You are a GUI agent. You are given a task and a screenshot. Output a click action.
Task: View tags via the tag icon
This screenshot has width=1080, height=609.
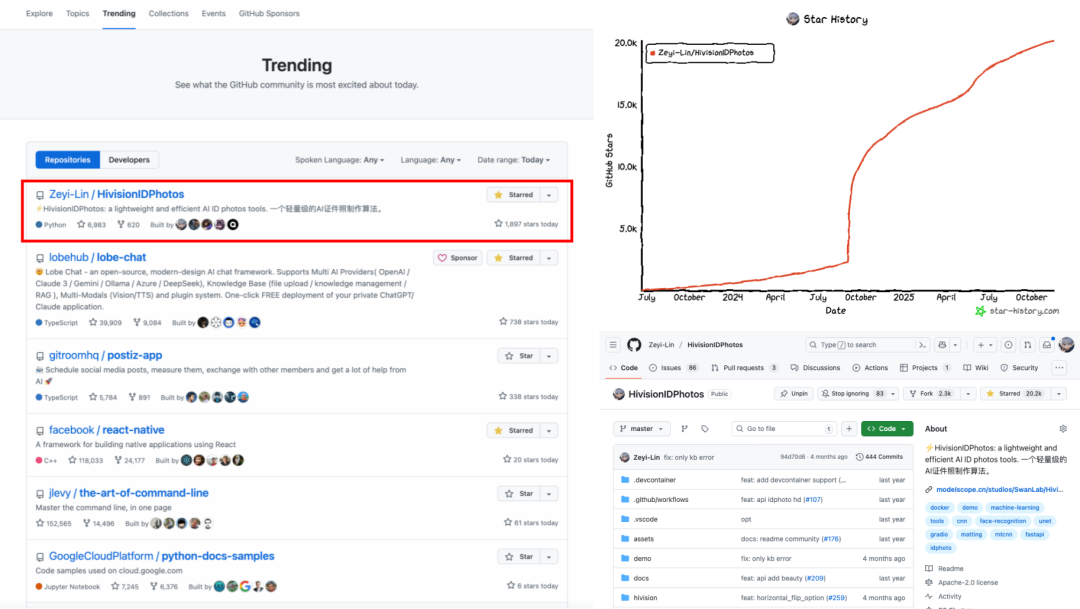pos(705,429)
